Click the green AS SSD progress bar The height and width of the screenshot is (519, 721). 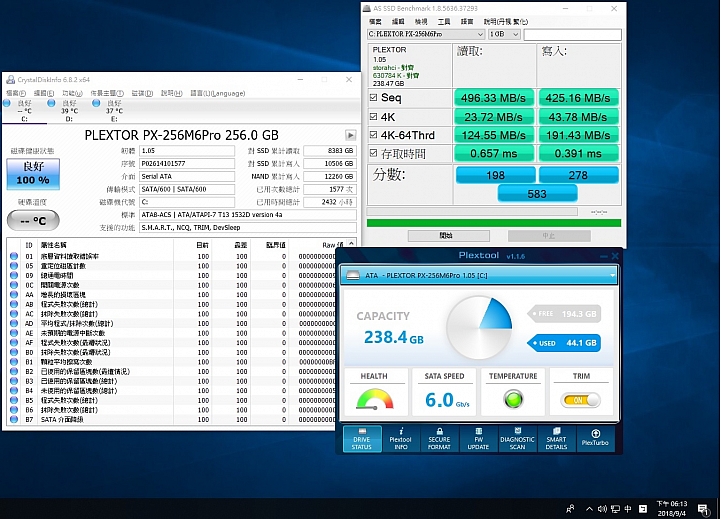pyautogui.click(x=493, y=222)
